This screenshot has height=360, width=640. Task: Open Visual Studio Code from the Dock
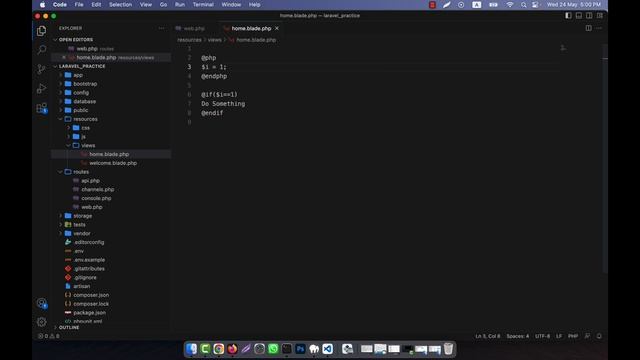(327, 349)
